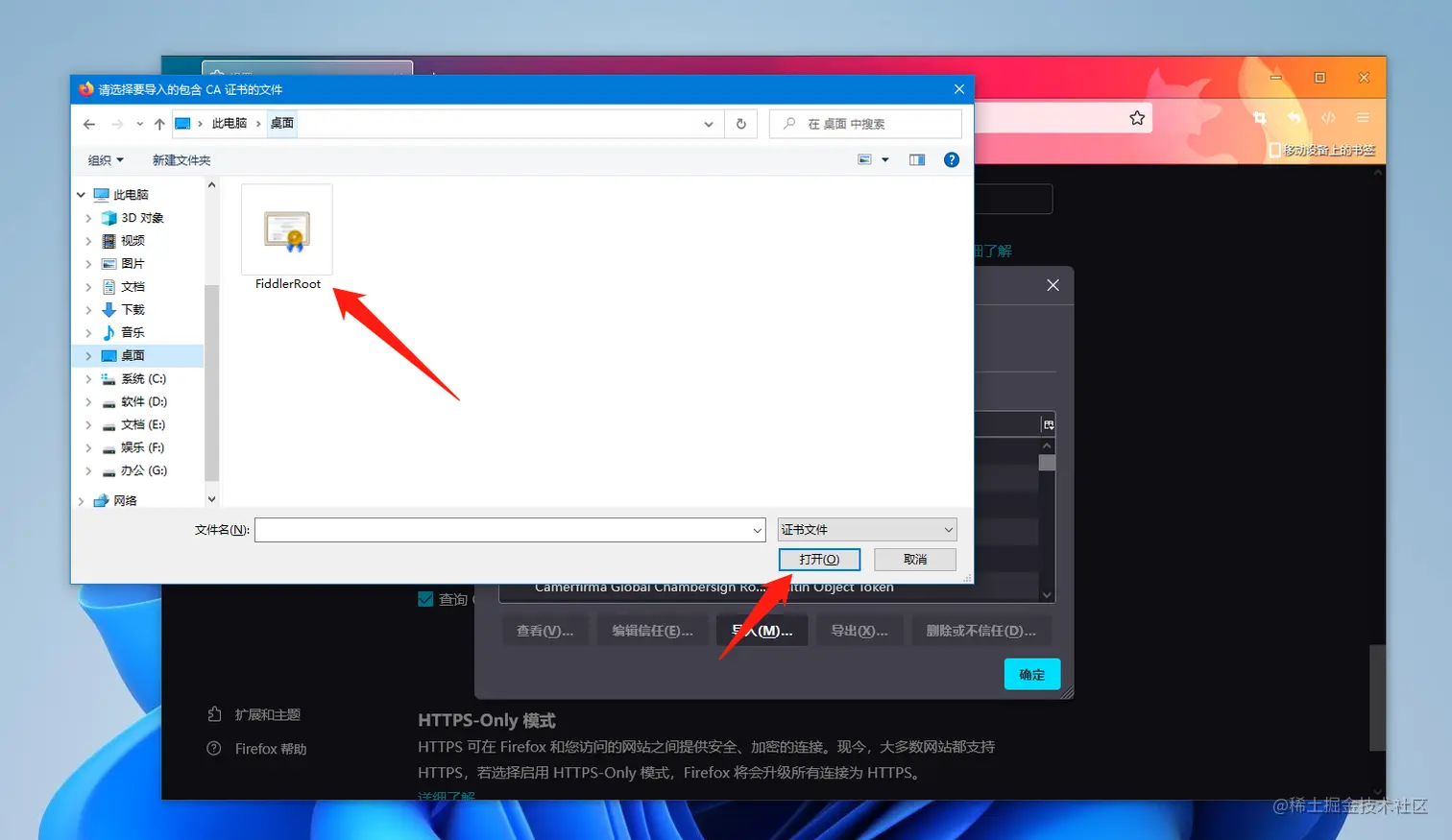Open Firefox 帮助 in sidebar

point(256,749)
